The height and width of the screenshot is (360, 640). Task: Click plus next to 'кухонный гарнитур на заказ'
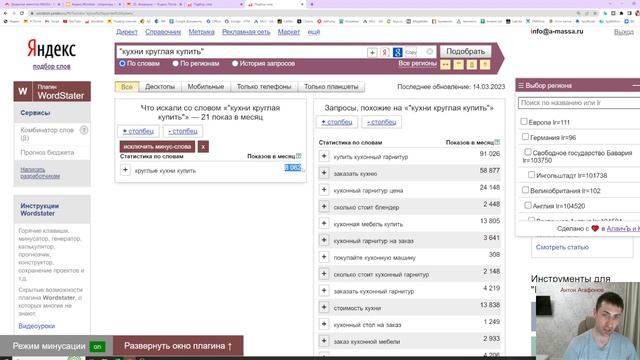click(324, 240)
